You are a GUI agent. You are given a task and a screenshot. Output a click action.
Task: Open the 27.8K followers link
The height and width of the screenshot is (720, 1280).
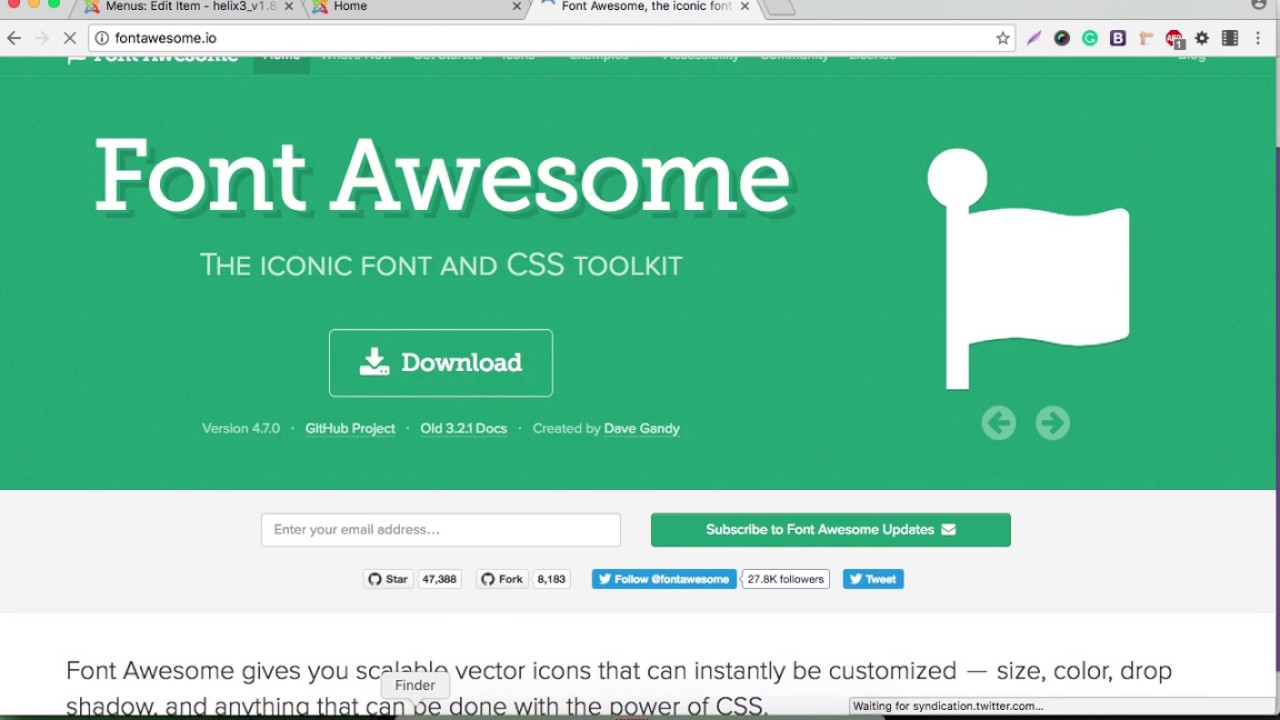click(786, 579)
